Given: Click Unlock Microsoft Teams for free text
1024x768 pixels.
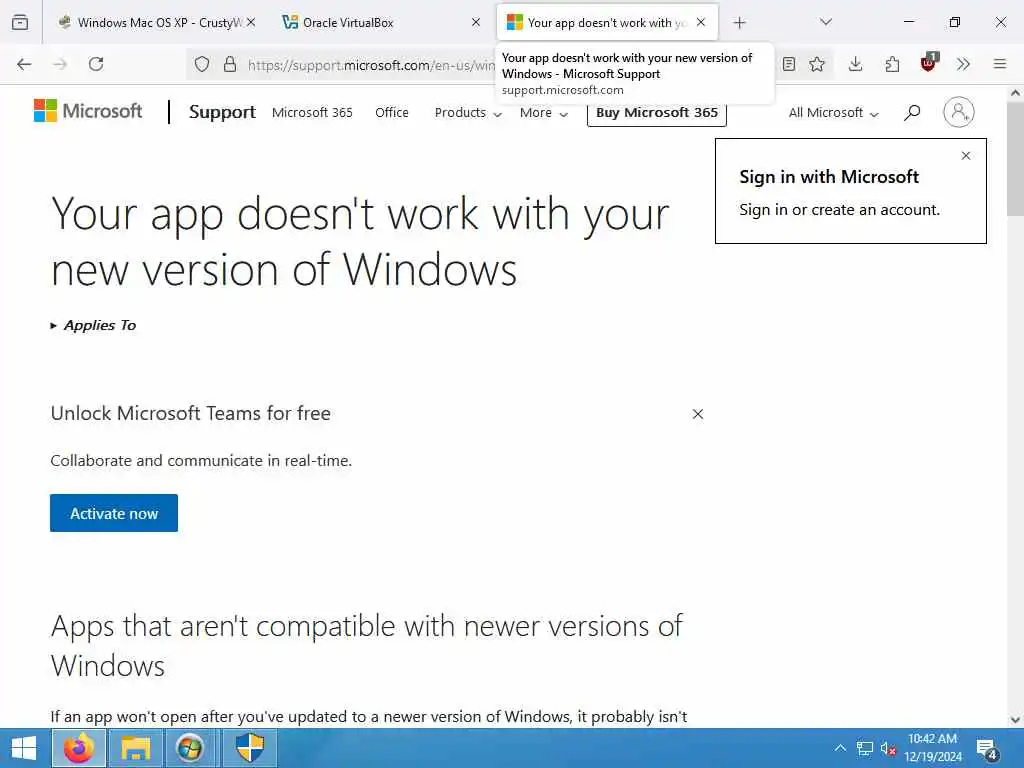Looking at the screenshot, I should (191, 413).
